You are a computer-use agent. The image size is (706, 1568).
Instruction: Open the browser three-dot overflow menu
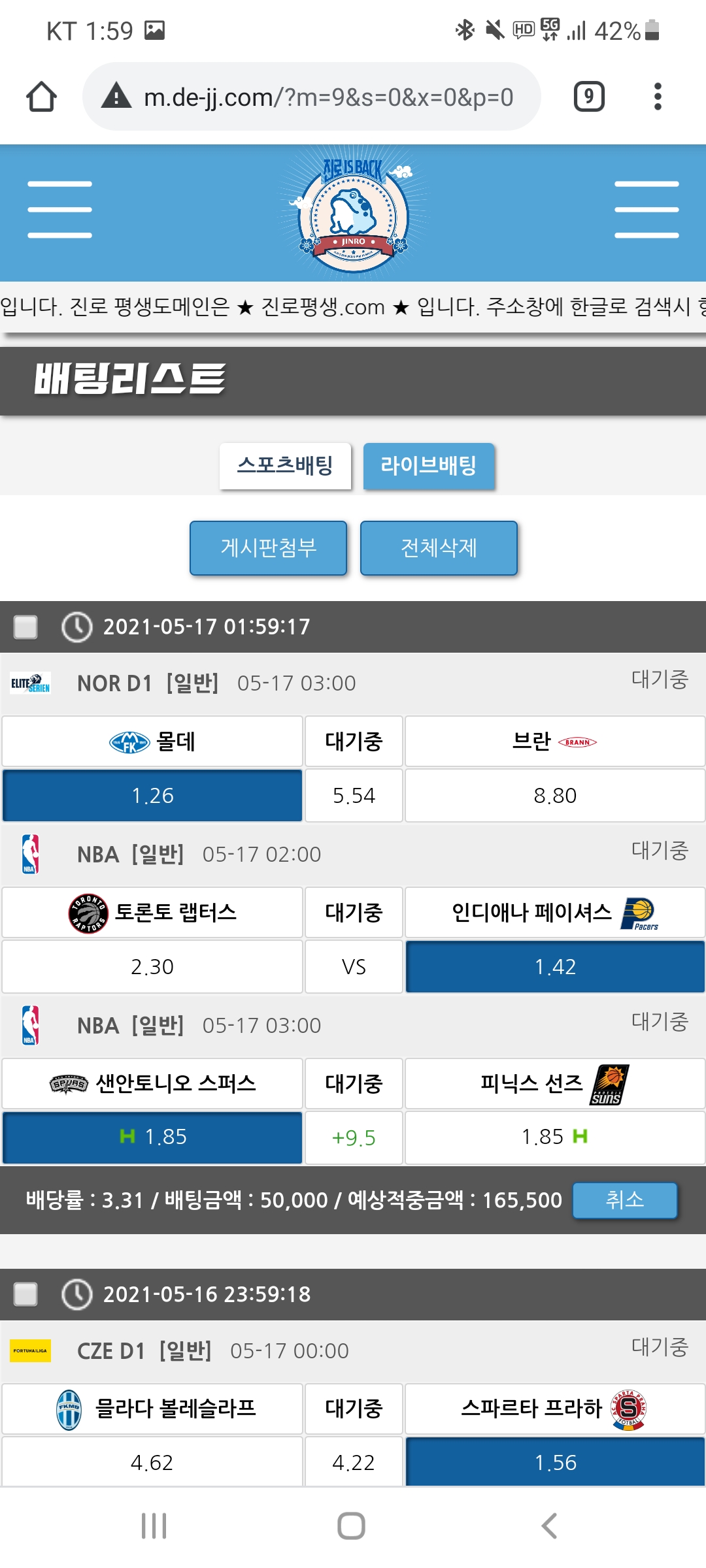[x=658, y=97]
